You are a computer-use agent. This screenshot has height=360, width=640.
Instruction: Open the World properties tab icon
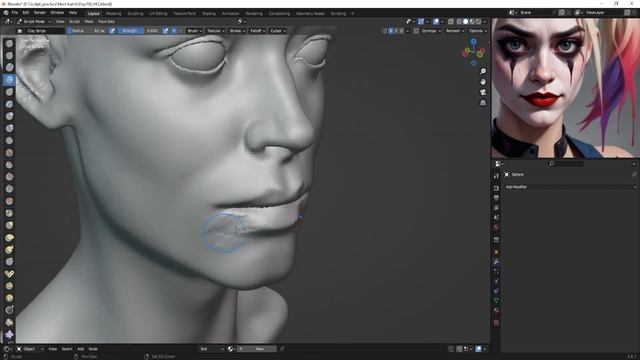[x=496, y=227]
